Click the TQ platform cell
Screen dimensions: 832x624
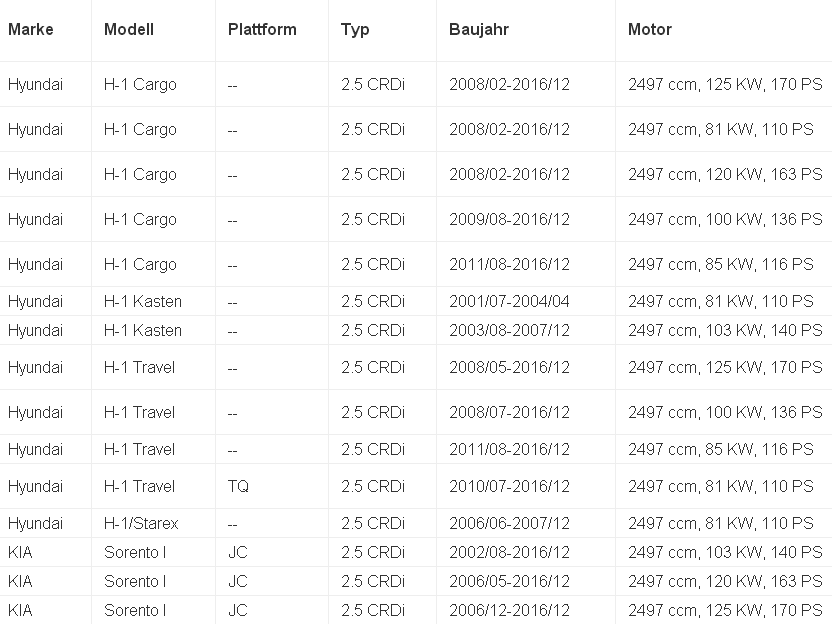pyautogui.click(x=239, y=487)
